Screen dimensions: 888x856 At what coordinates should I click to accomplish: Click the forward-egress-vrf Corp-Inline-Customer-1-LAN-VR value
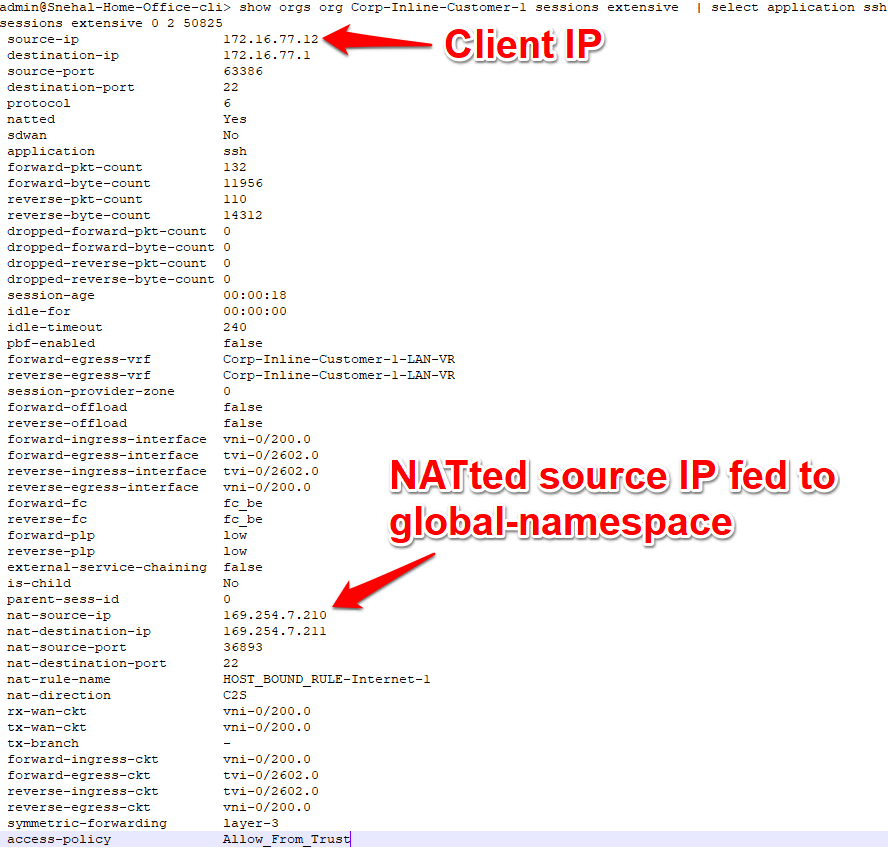339,359
